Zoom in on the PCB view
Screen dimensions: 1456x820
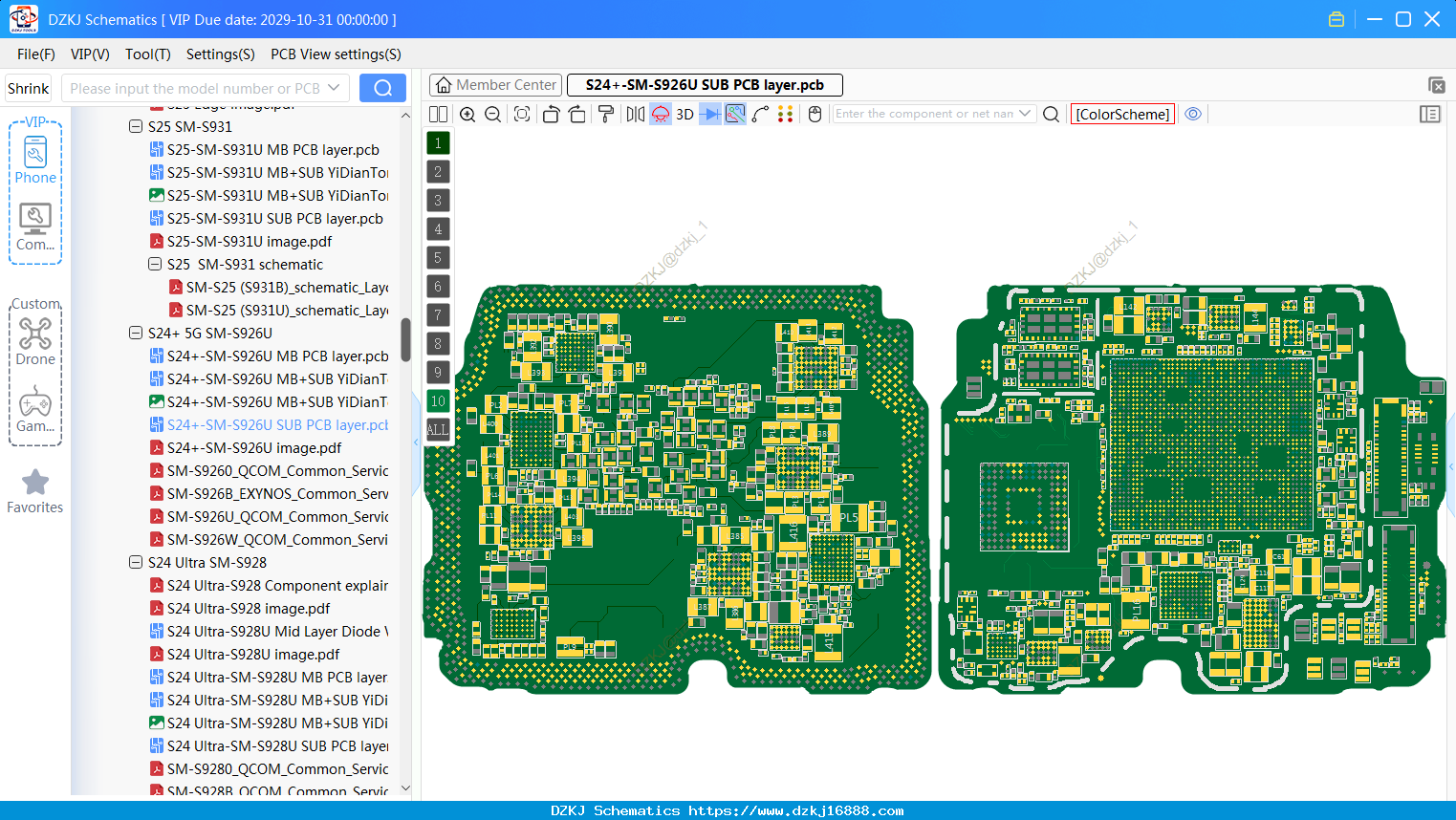point(467,114)
